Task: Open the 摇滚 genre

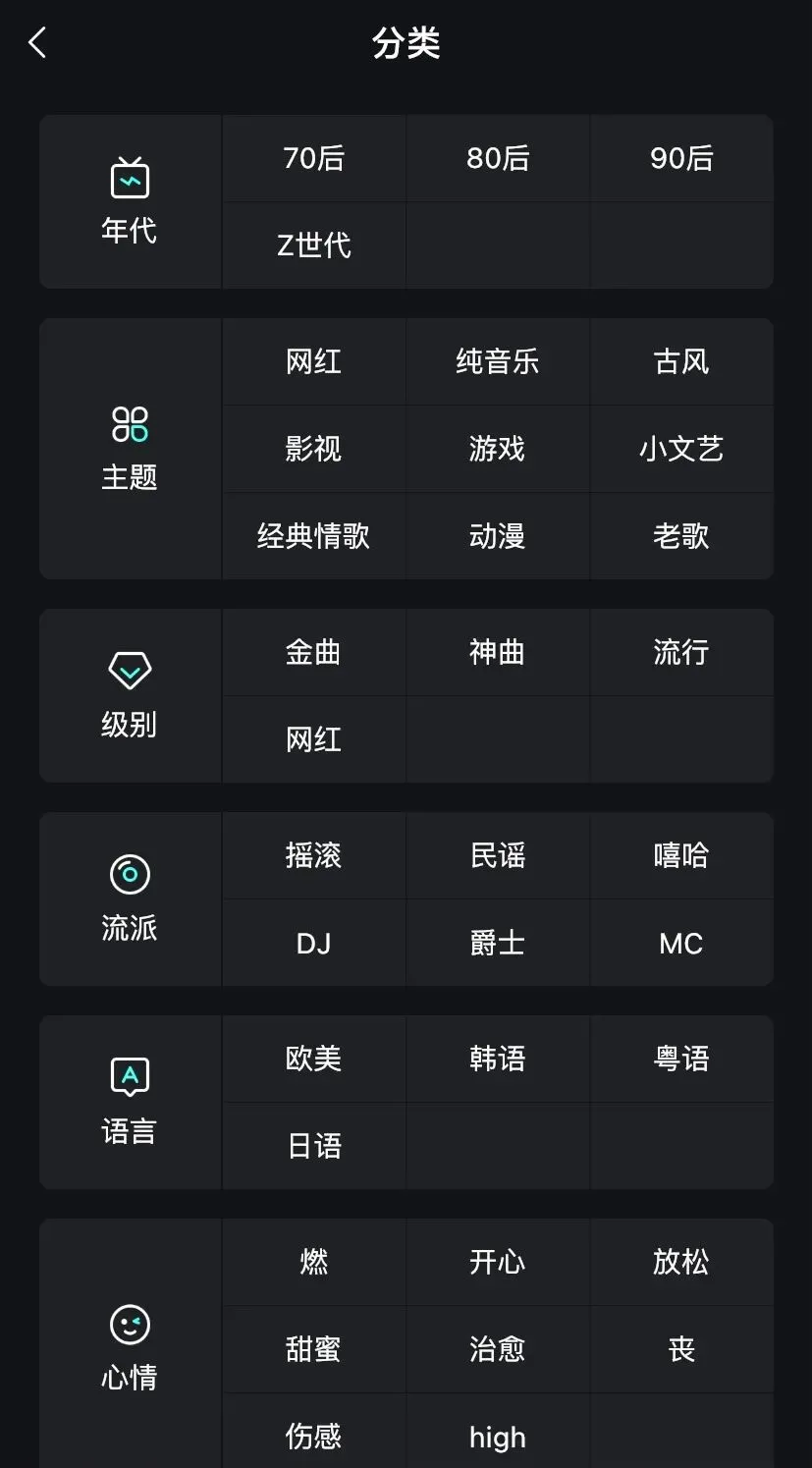Action: (x=314, y=856)
